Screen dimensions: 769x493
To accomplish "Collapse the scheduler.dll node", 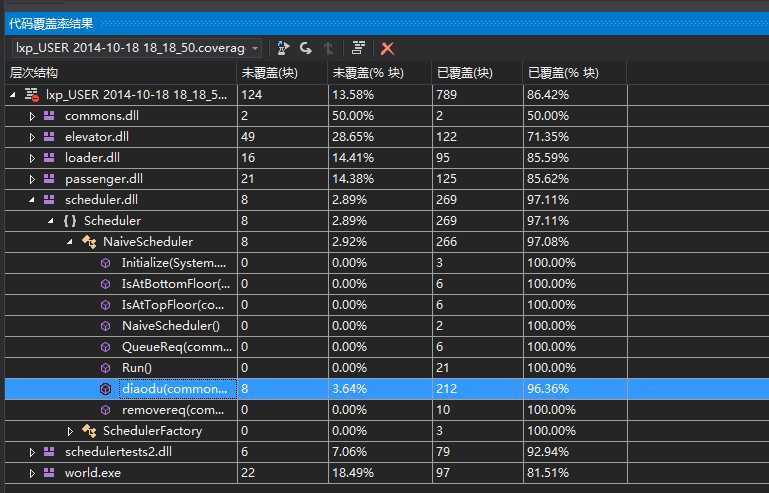I will pyautogui.click(x=32, y=200).
